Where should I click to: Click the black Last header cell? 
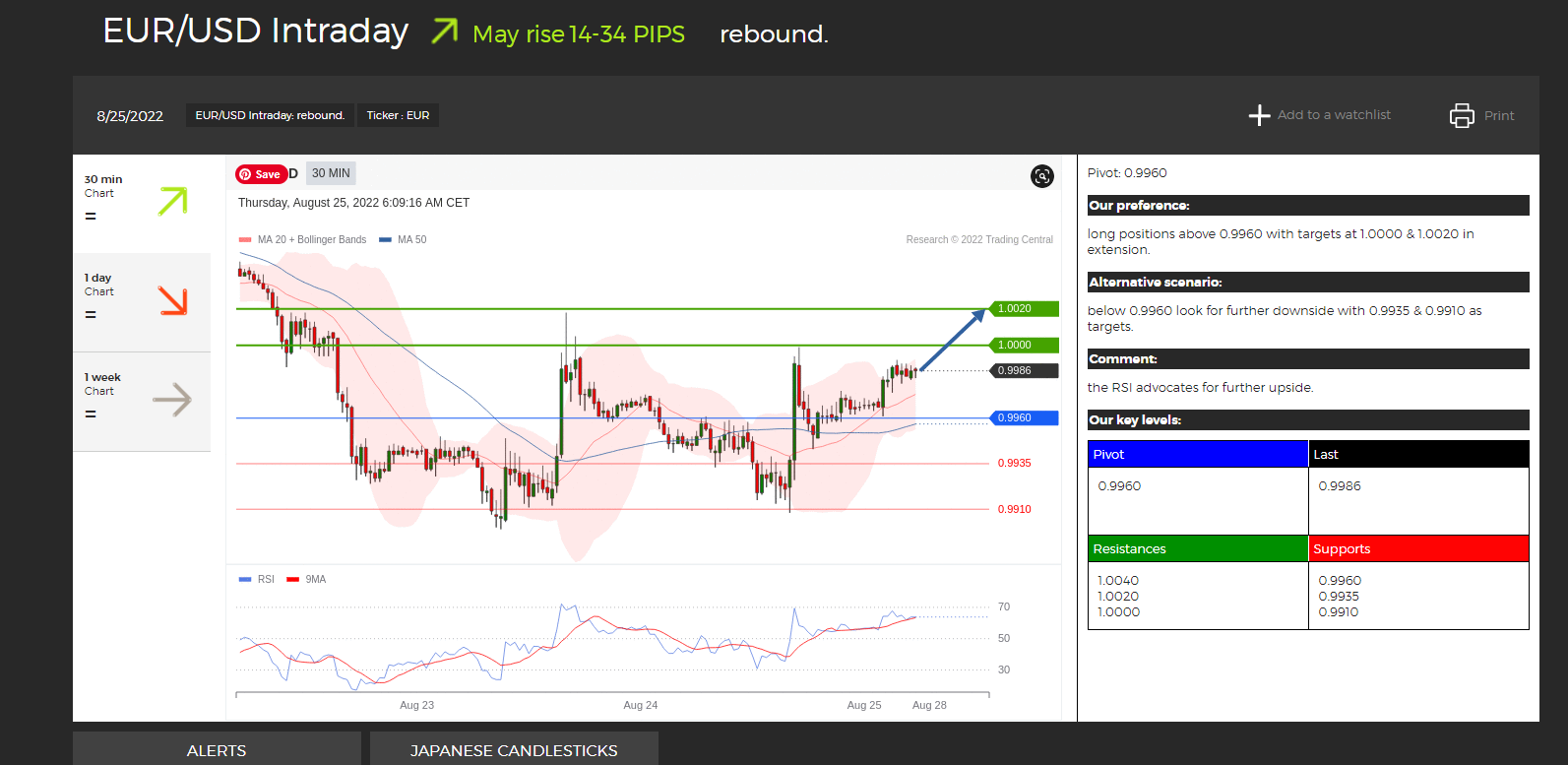1418,454
